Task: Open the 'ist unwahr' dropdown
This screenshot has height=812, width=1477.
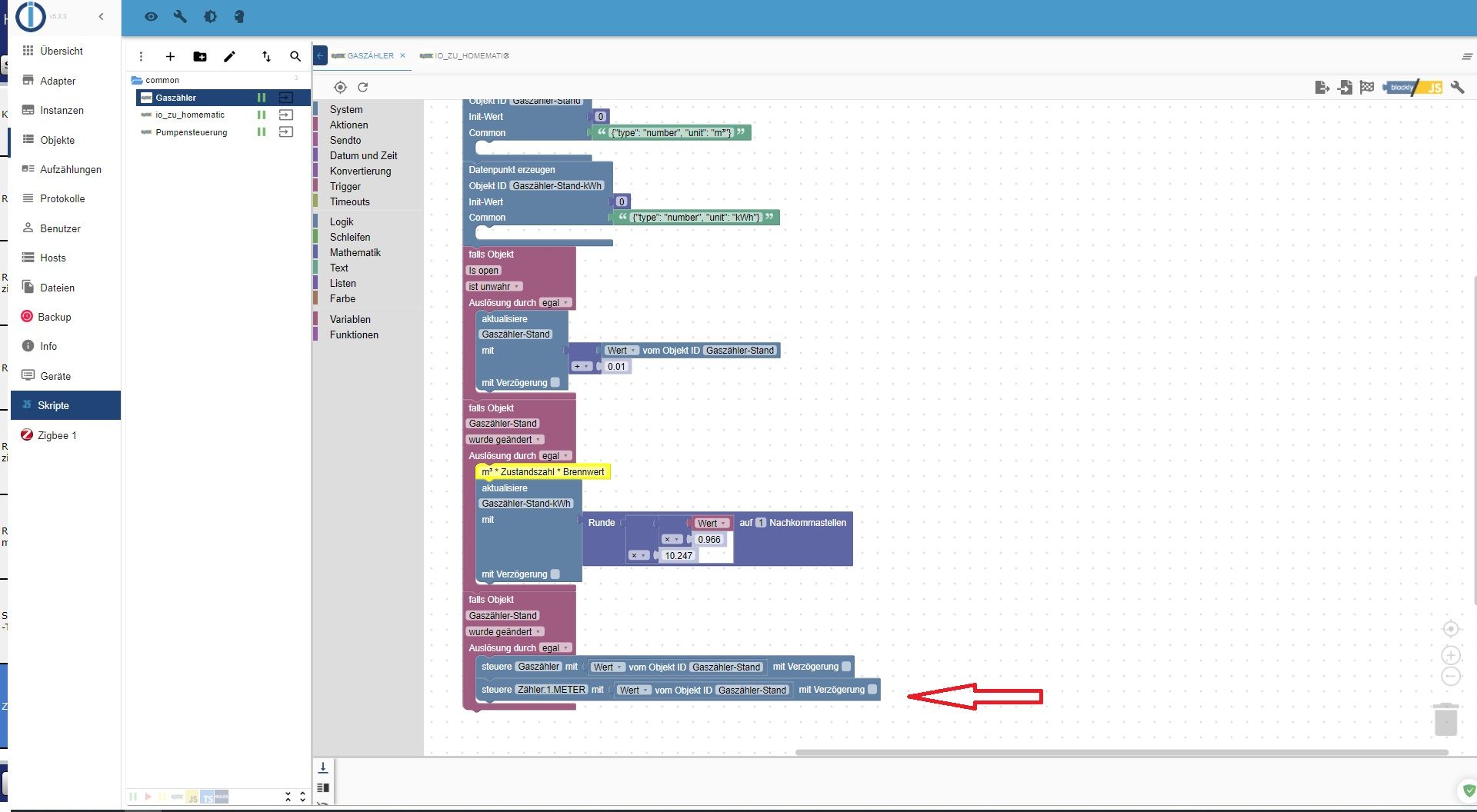Action: pyautogui.click(x=494, y=286)
